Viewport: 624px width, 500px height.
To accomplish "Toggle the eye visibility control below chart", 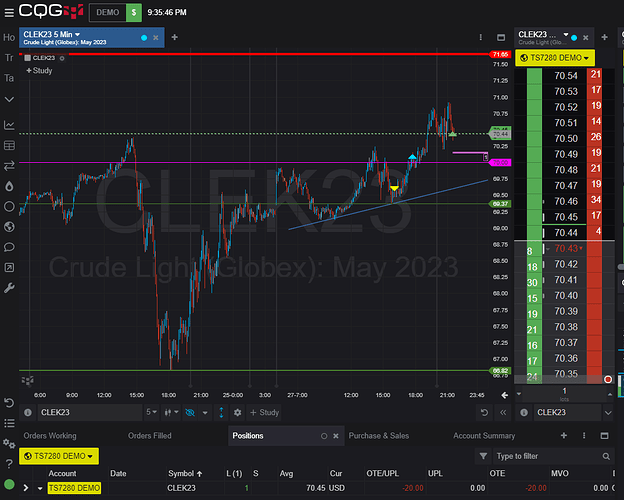I will (191, 412).
